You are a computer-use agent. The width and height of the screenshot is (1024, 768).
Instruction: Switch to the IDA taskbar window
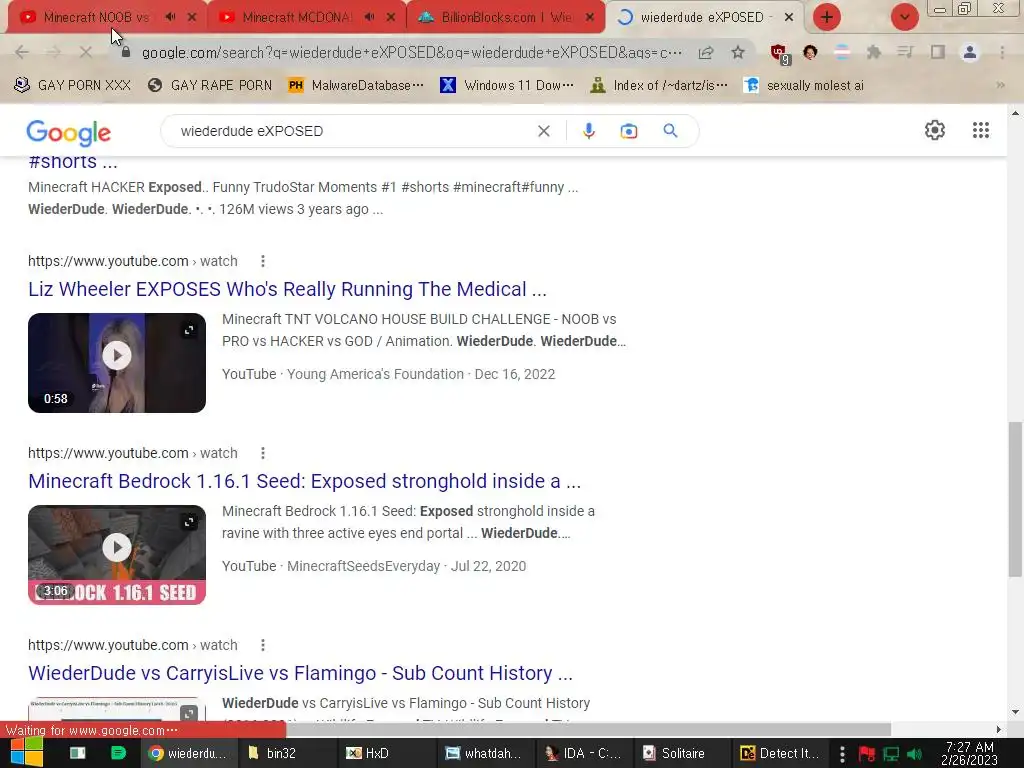[583, 753]
